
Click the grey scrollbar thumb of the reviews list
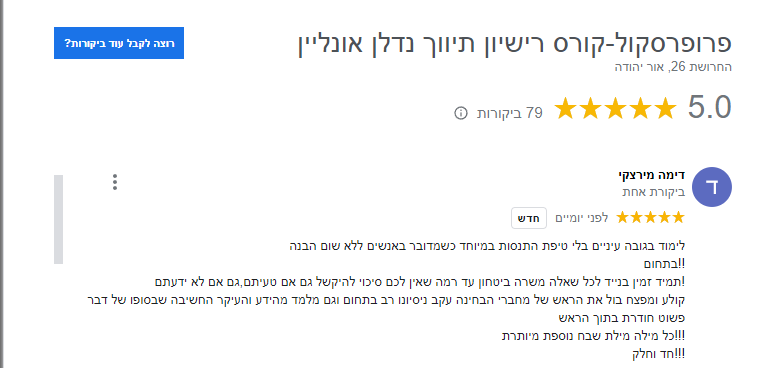(58, 219)
